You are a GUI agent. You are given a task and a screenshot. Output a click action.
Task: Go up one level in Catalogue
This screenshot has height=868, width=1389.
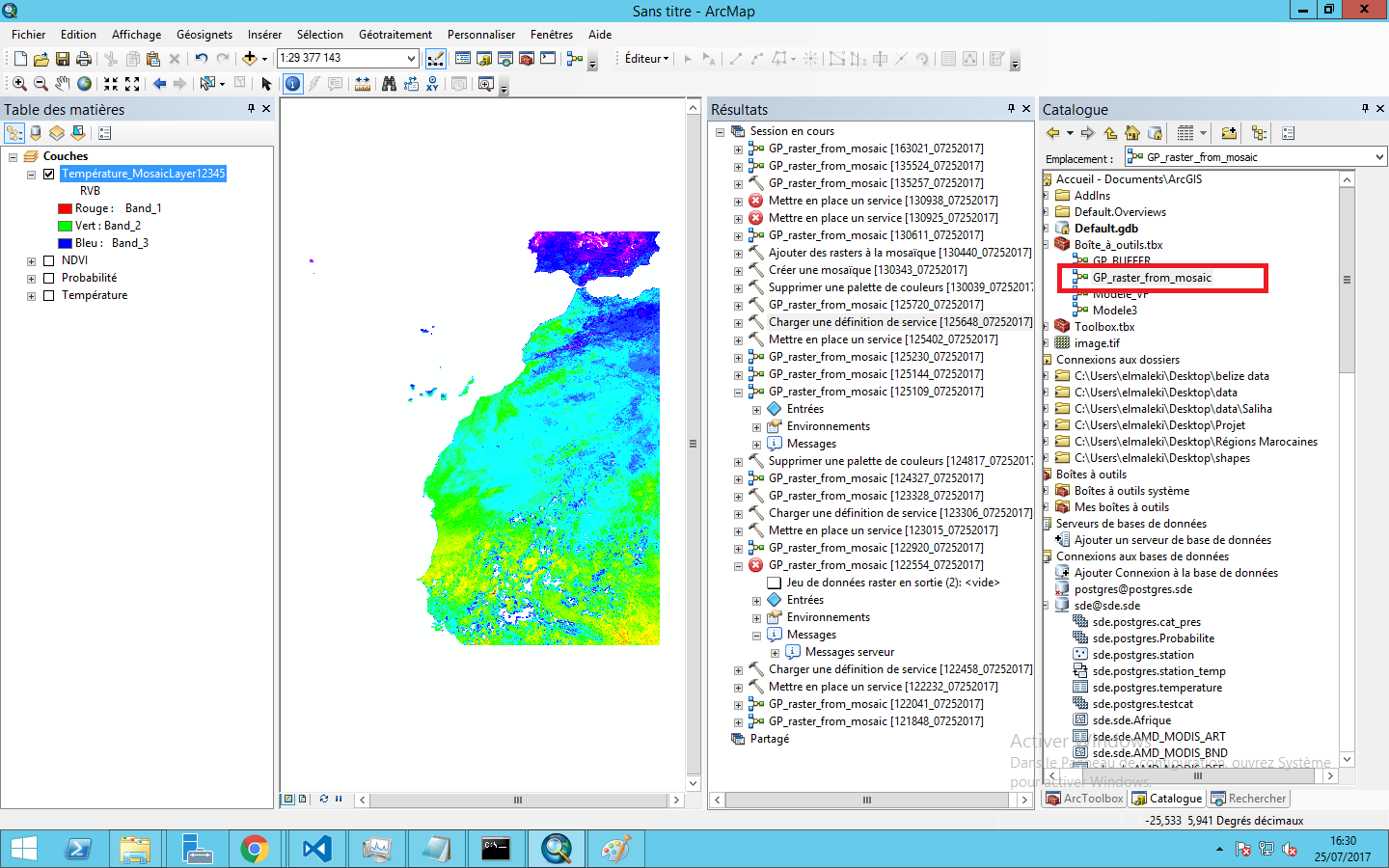pyautogui.click(x=1110, y=133)
